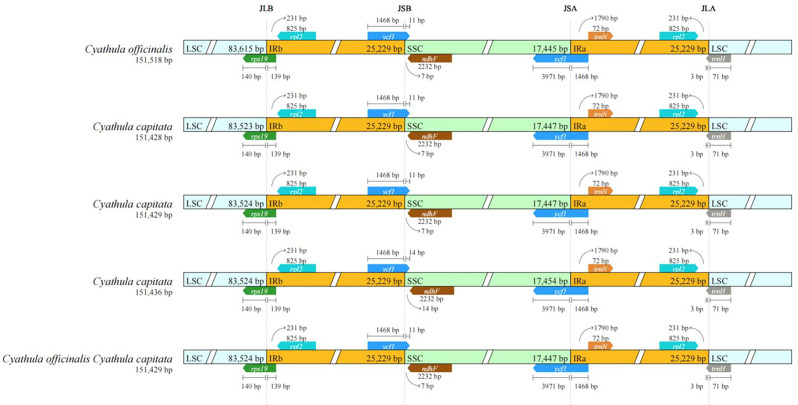Click the JSB junction heading
Screen dimensions: 798x405
click(x=405, y=8)
